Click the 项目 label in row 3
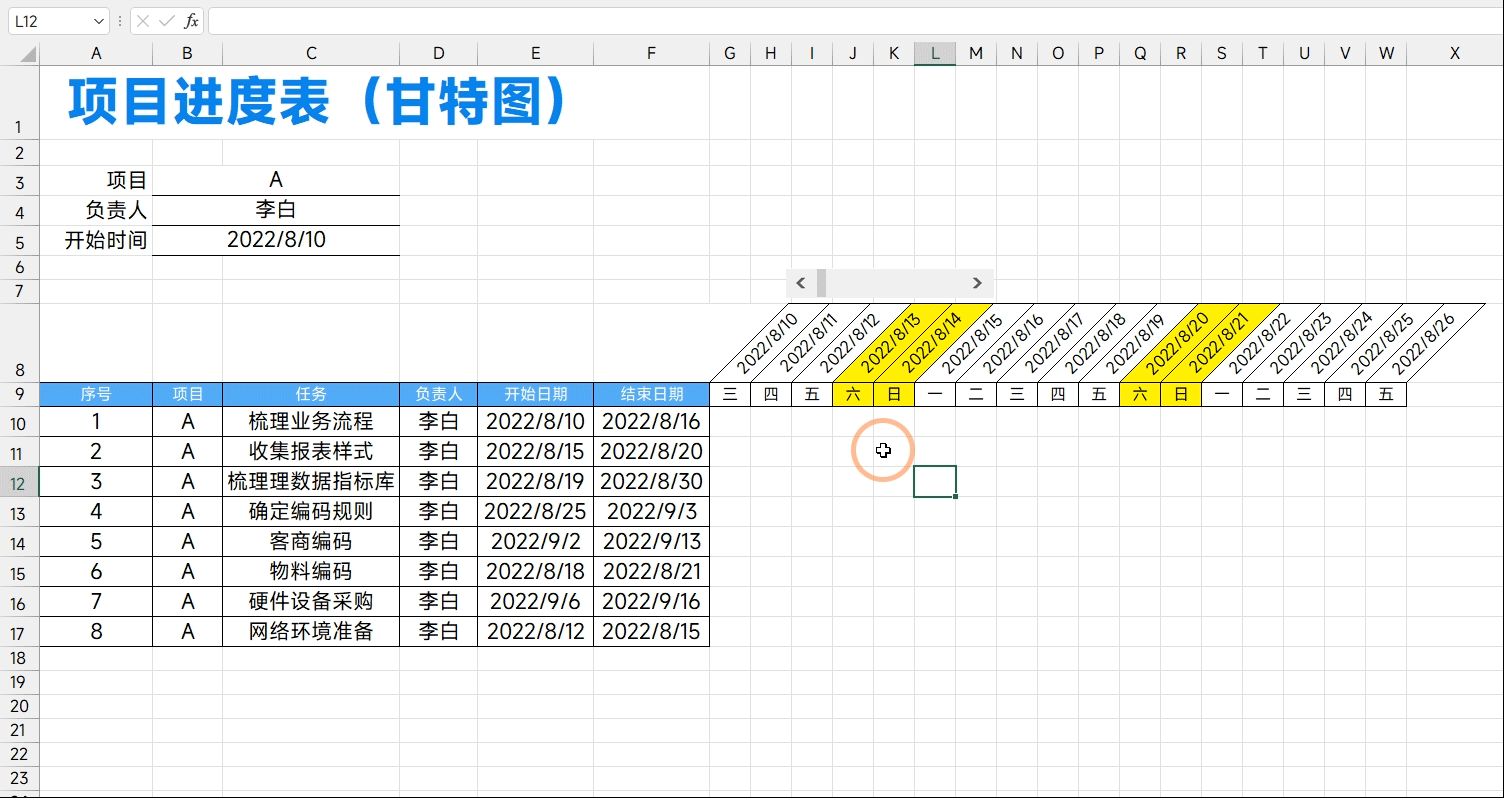The width and height of the screenshot is (1504, 798). 127,180
